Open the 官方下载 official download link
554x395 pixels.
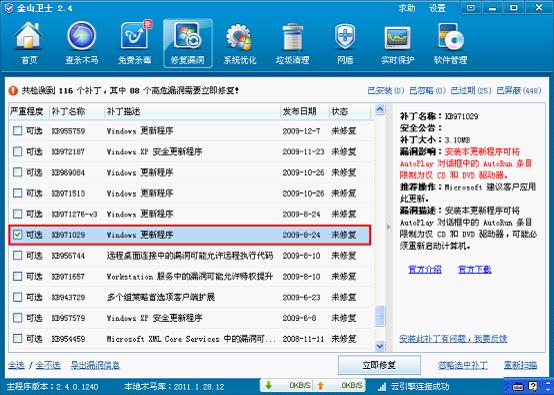[475, 270]
